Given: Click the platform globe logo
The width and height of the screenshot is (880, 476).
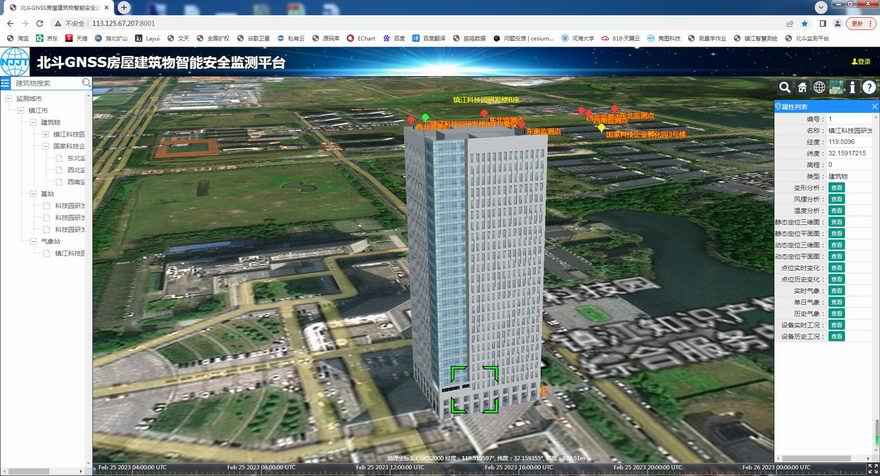Looking at the screenshot, I should (x=15, y=62).
